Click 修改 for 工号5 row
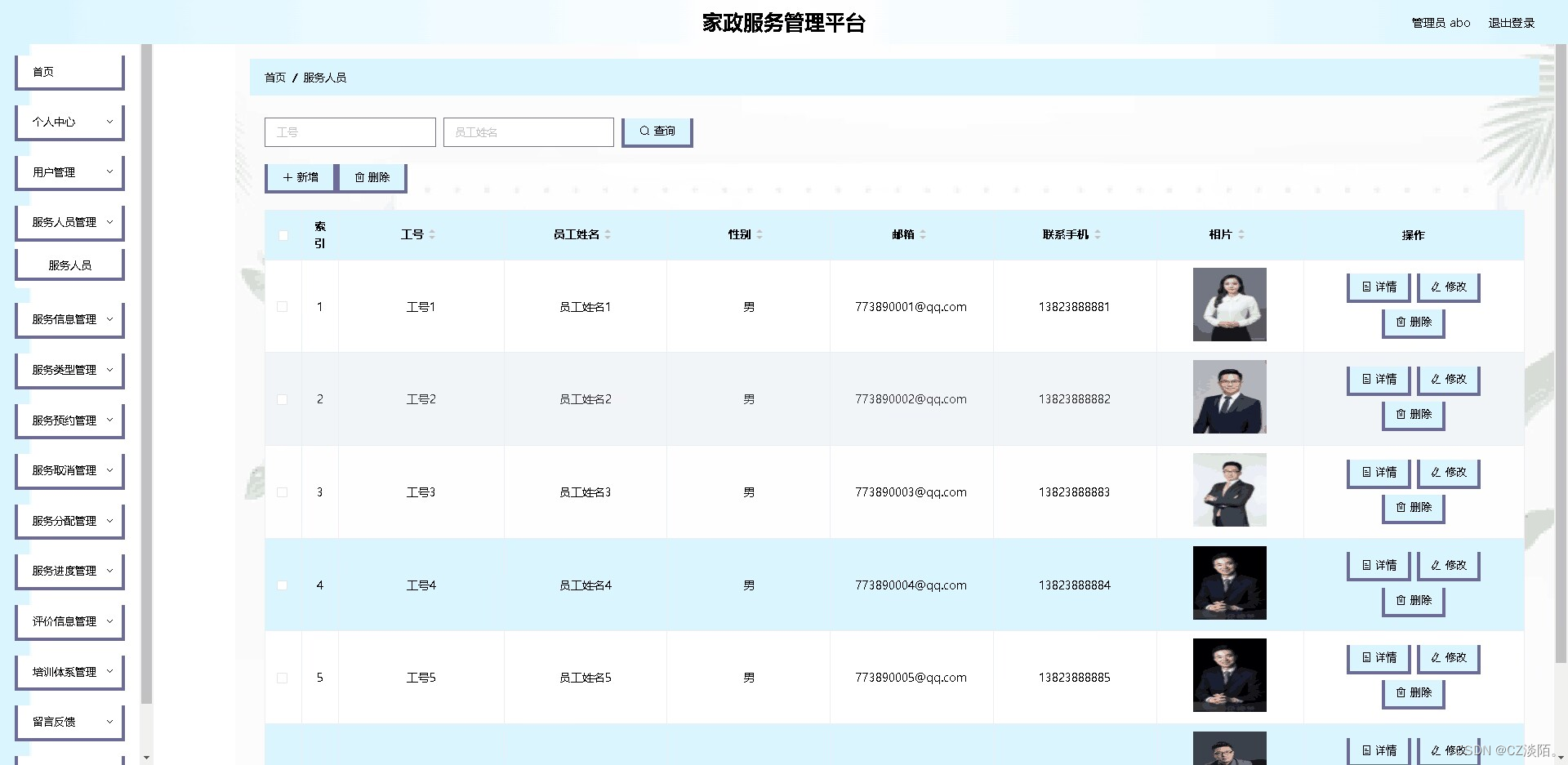 [1448, 657]
